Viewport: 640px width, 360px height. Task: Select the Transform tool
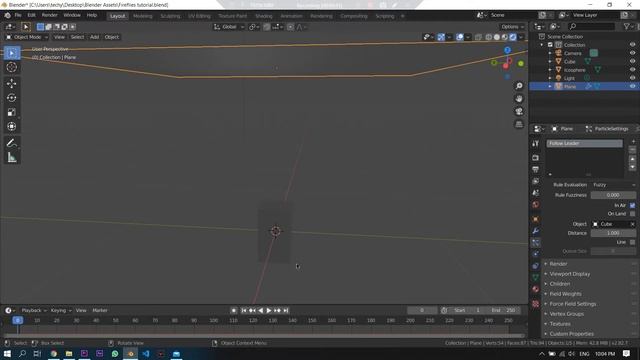point(12,127)
